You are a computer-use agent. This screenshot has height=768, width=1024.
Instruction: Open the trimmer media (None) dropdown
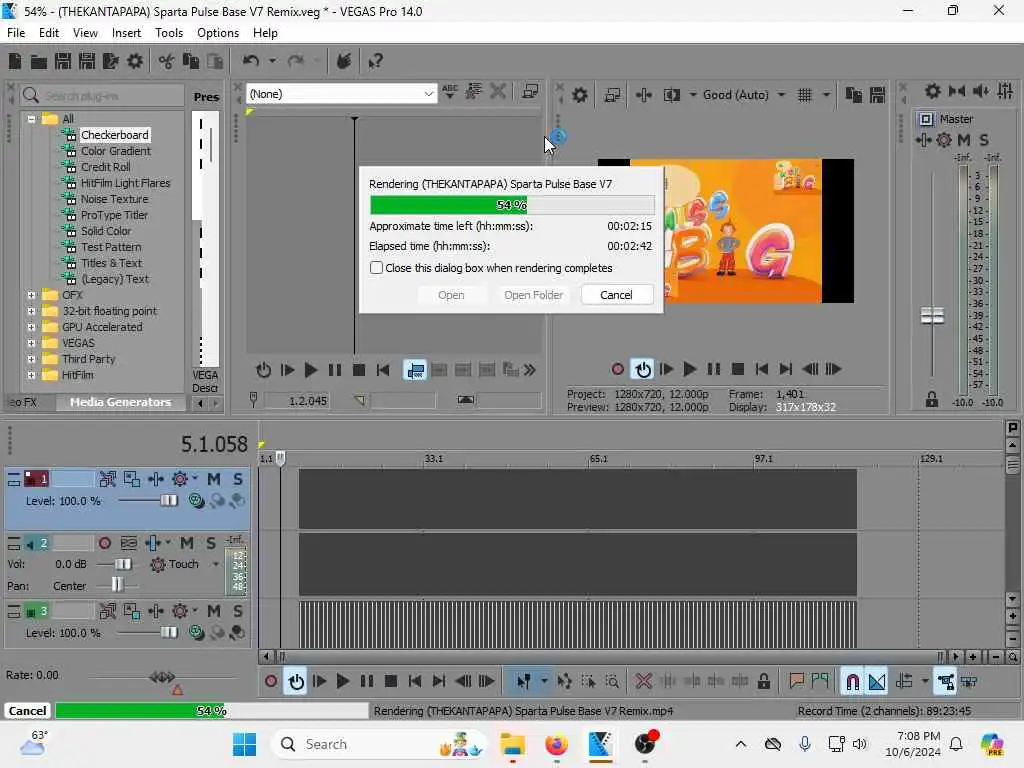pos(428,94)
